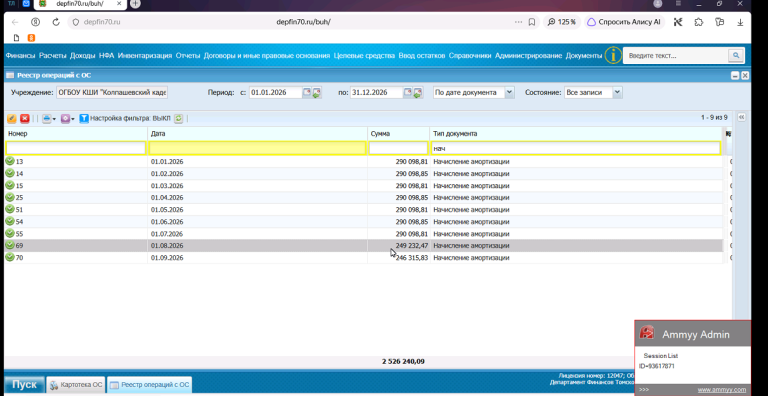The width and height of the screenshot is (768, 396).
Task: Click the Учреждение input field
Action: tap(112, 92)
